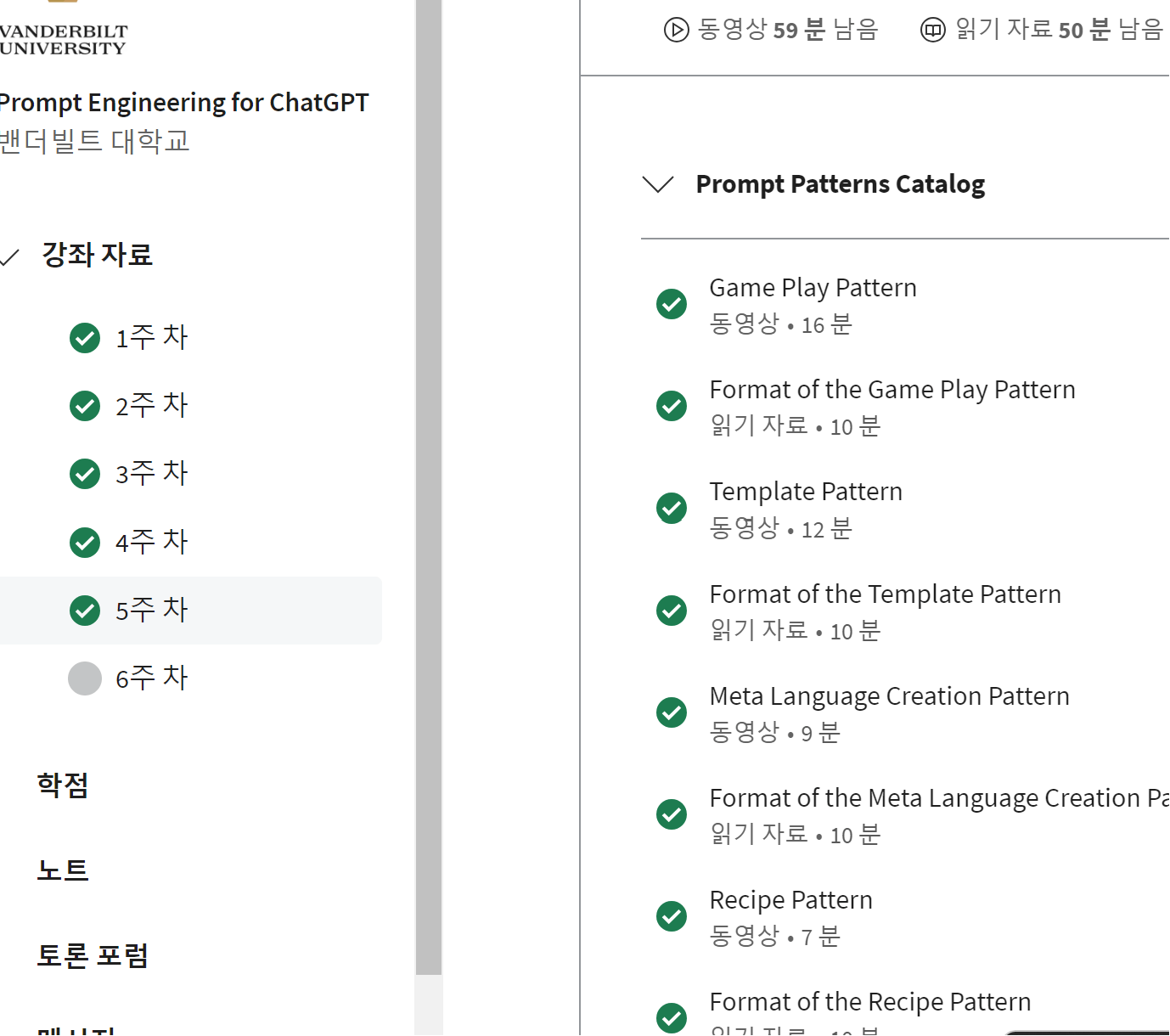The width and height of the screenshot is (1170, 1036).
Task: Click completed check icon for Recipe Pattern
Action: [x=672, y=916]
